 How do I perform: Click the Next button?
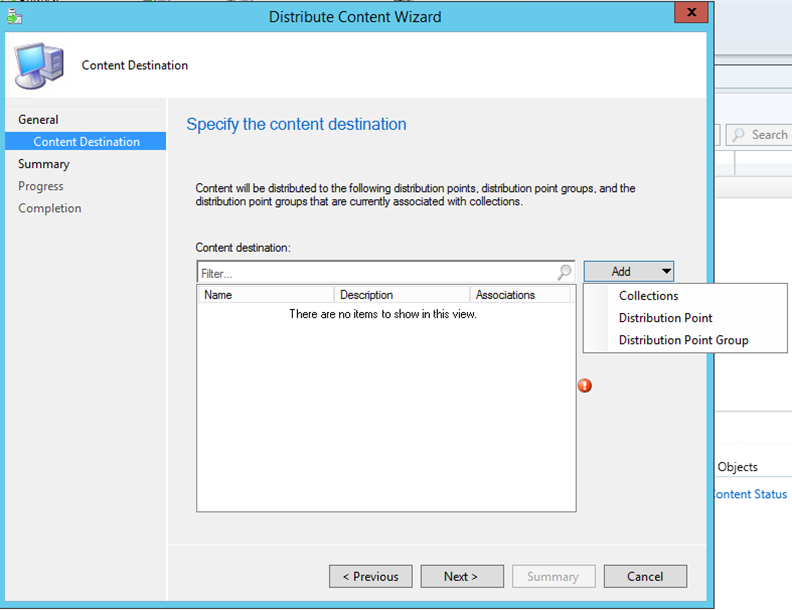[x=462, y=576]
